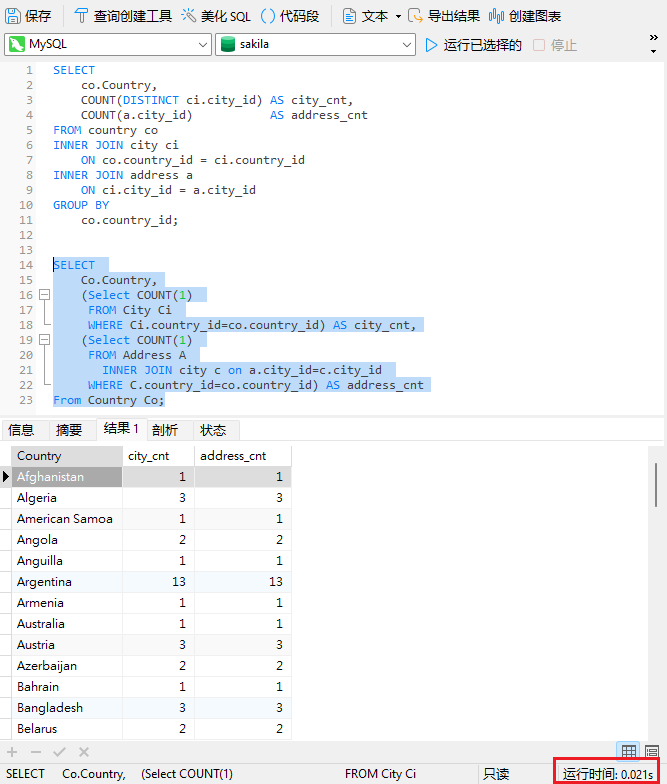The image size is (667, 784).
Task: Click the address_cnt column header
Action: click(x=243, y=456)
